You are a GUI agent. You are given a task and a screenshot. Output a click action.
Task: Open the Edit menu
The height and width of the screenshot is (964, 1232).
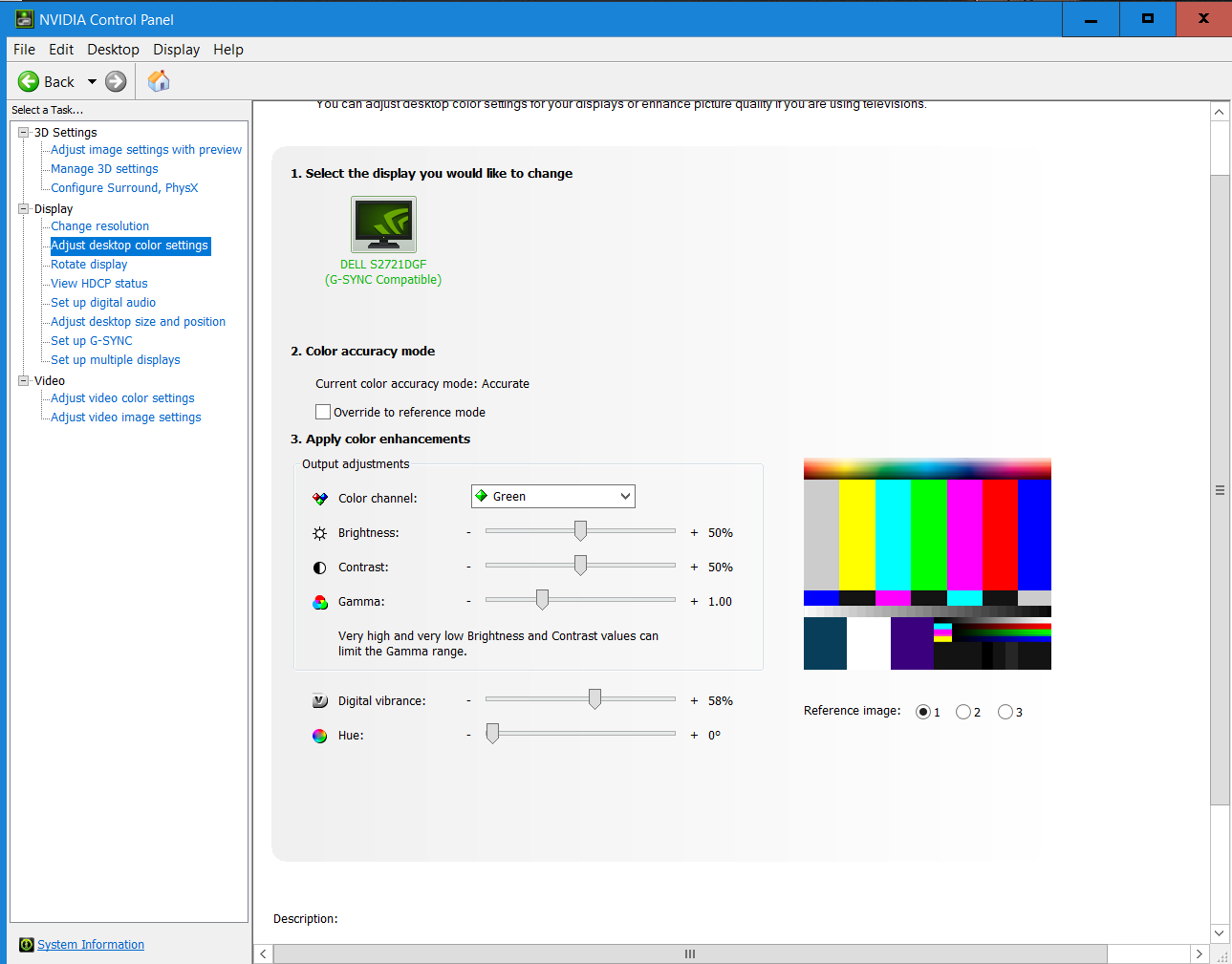tap(61, 50)
